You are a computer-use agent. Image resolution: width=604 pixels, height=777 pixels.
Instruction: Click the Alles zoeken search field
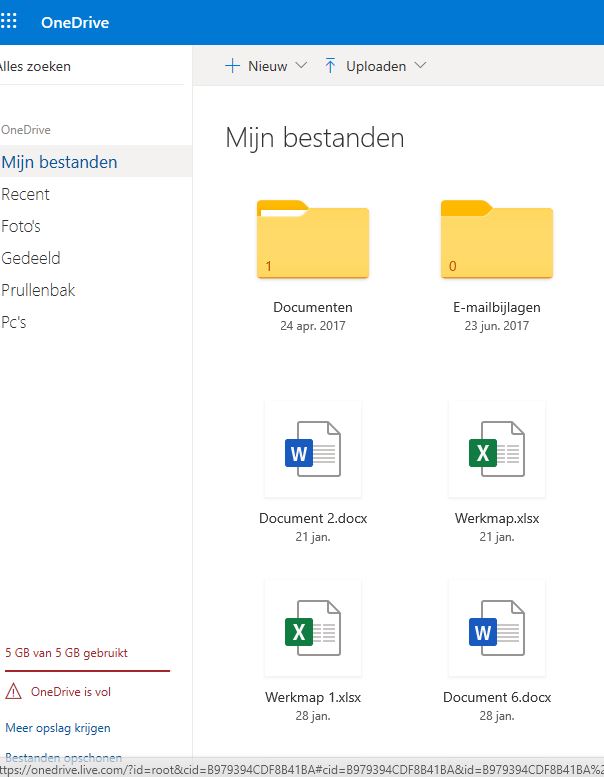tap(92, 66)
